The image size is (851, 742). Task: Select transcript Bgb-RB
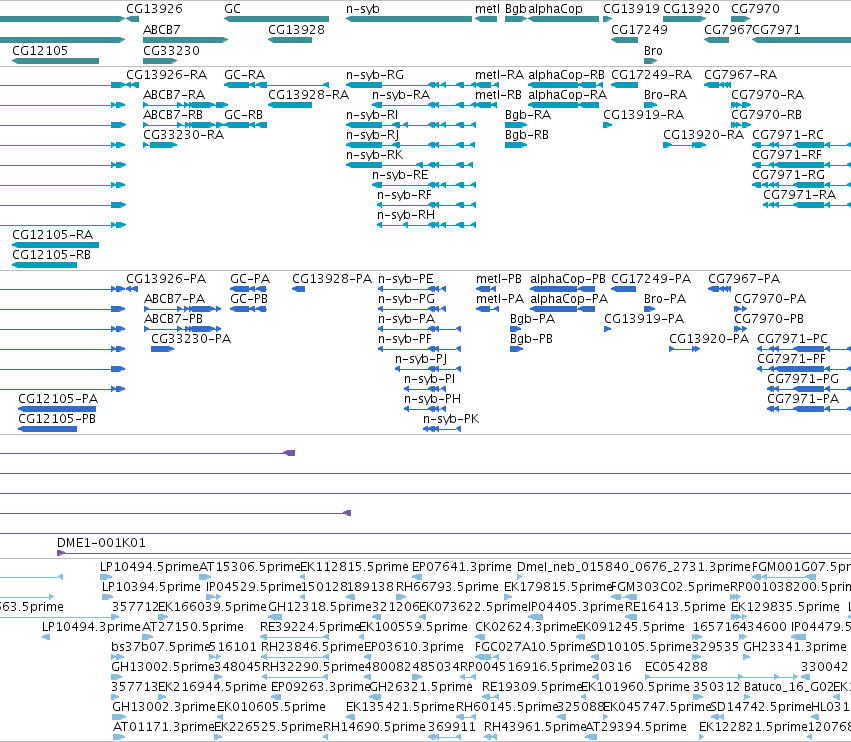(516, 145)
